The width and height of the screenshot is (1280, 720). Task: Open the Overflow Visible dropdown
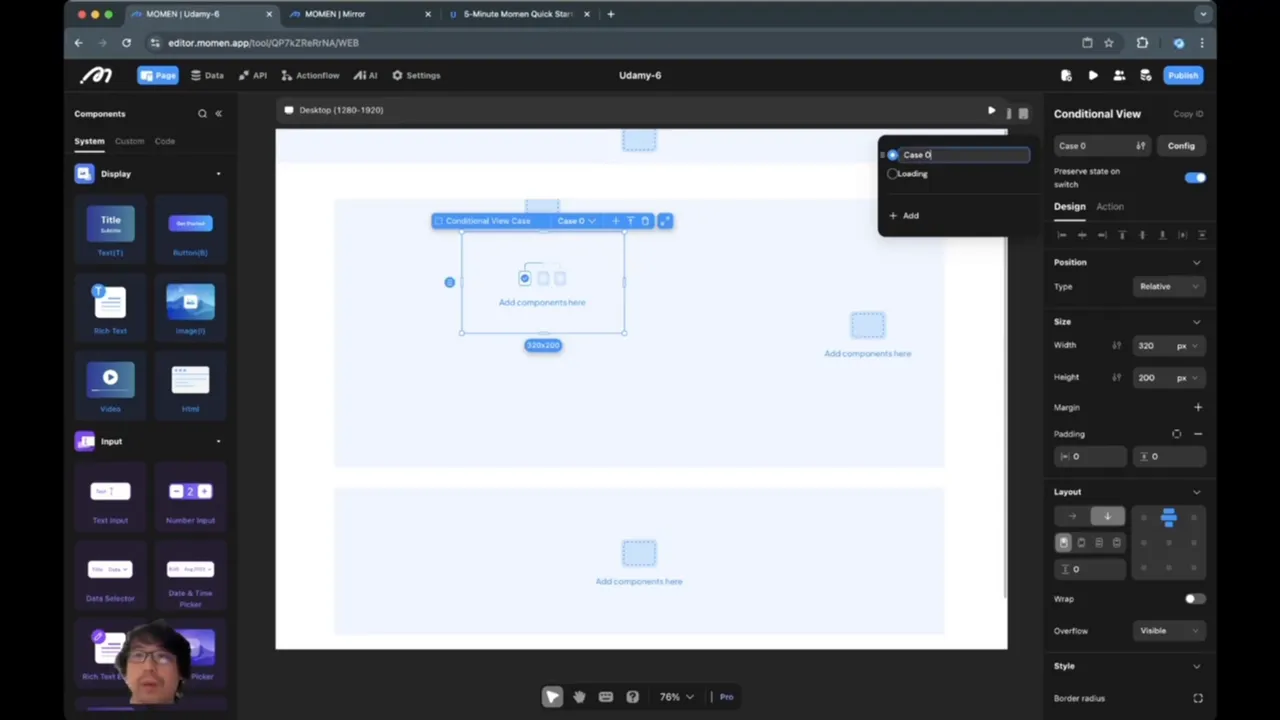coord(1167,631)
